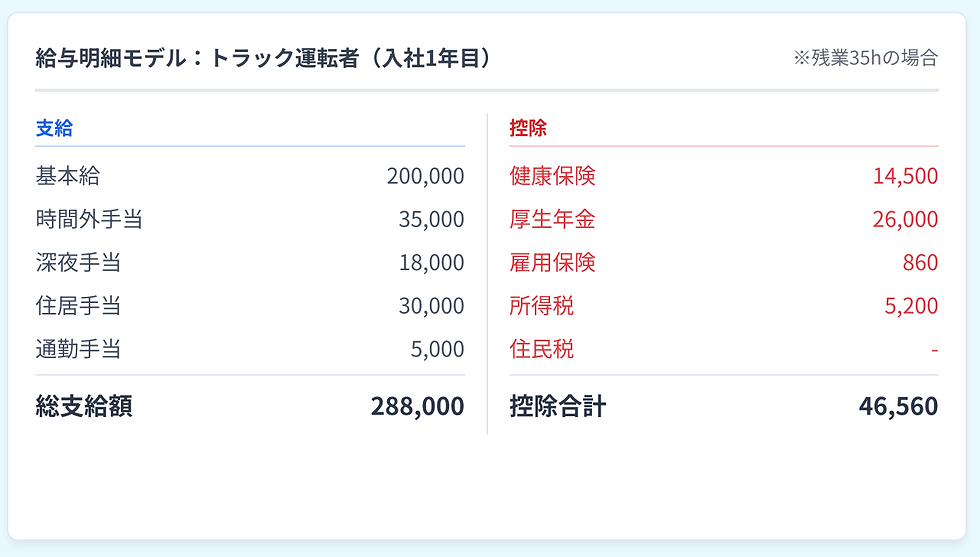Click the 深夜手当 label
Screen dimensions: 980x557
(78, 262)
